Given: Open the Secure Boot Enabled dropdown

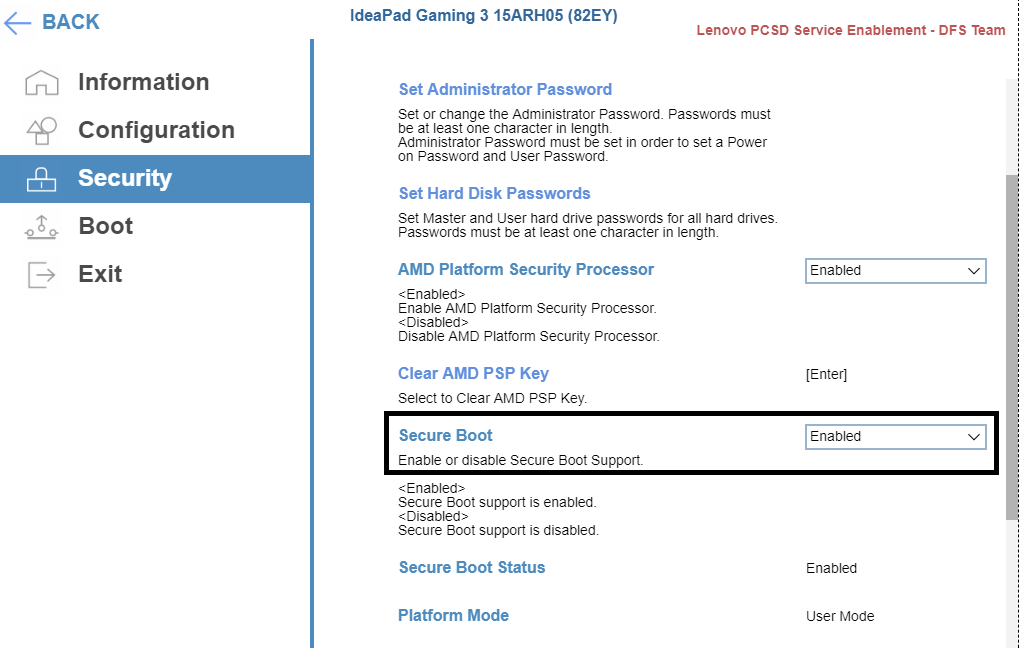Looking at the screenshot, I should [x=895, y=436].
